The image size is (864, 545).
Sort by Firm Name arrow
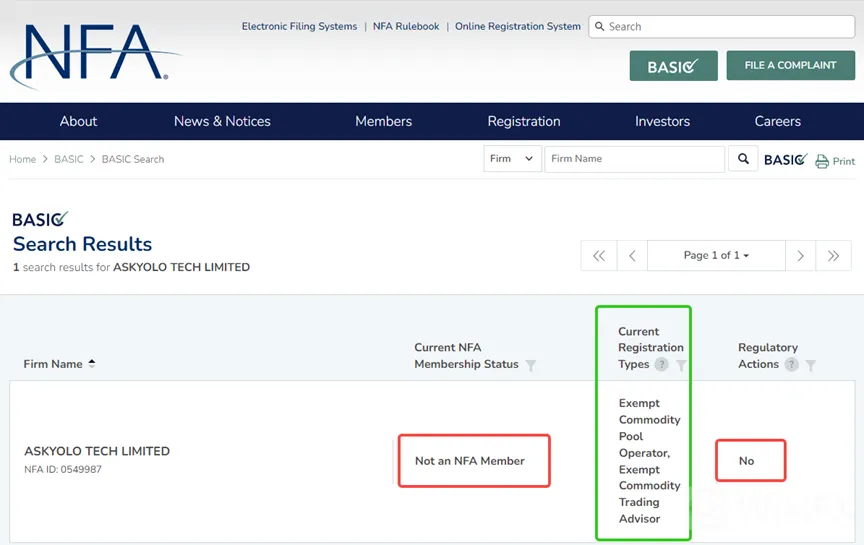91,363
